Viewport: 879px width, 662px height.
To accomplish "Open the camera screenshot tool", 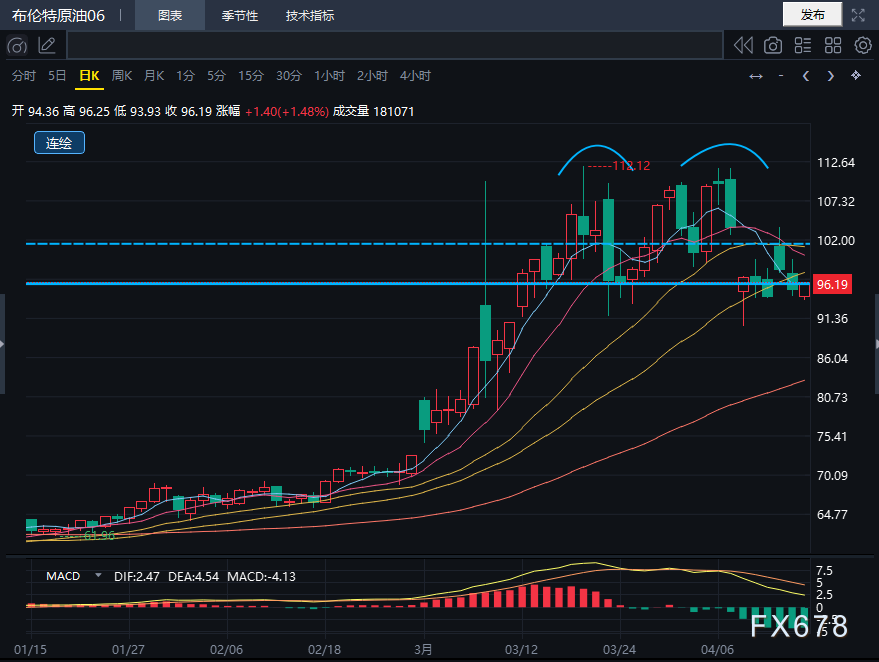I will 773,45.
